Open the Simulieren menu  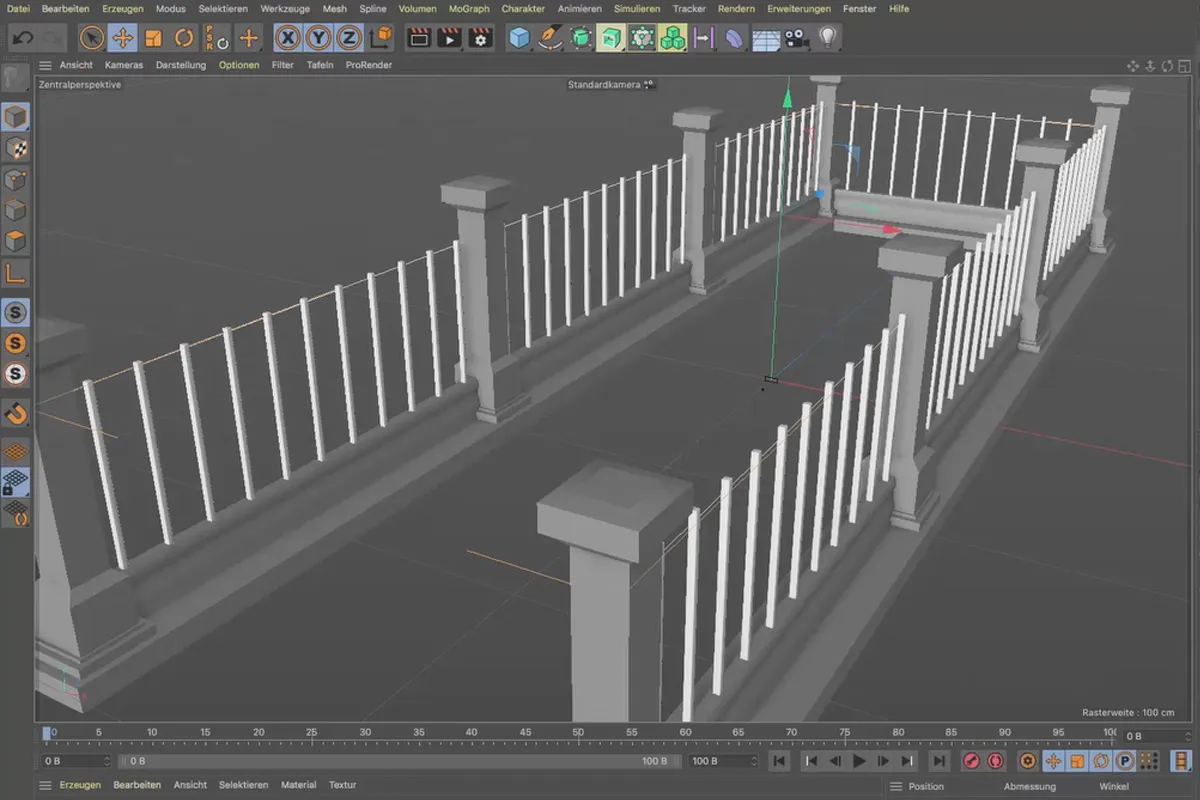[636, 8]
